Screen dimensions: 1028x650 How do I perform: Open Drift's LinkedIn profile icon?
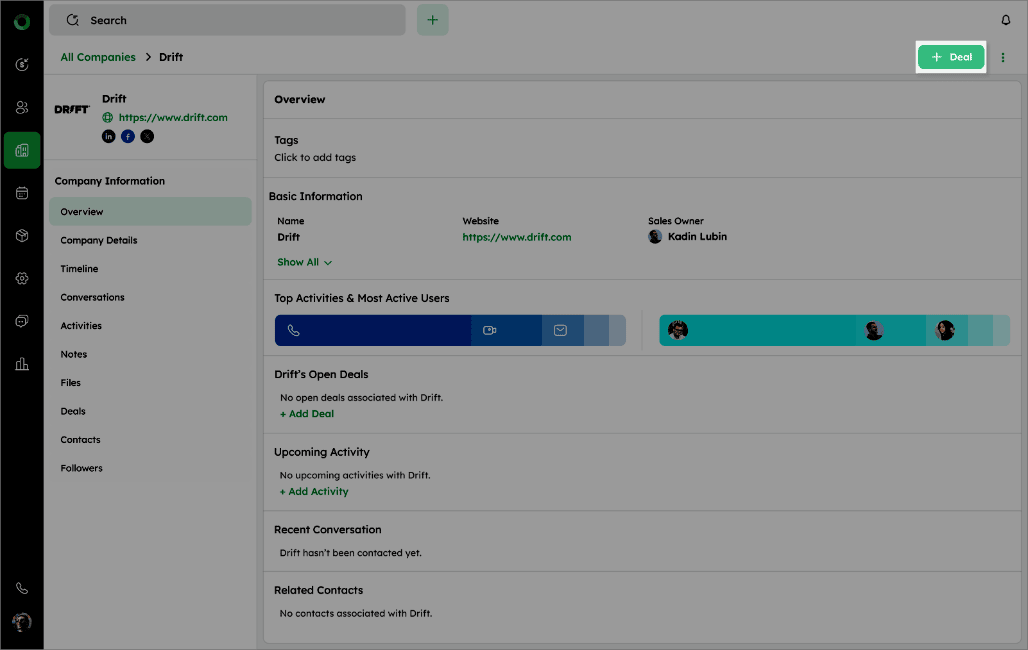point(109,136)
